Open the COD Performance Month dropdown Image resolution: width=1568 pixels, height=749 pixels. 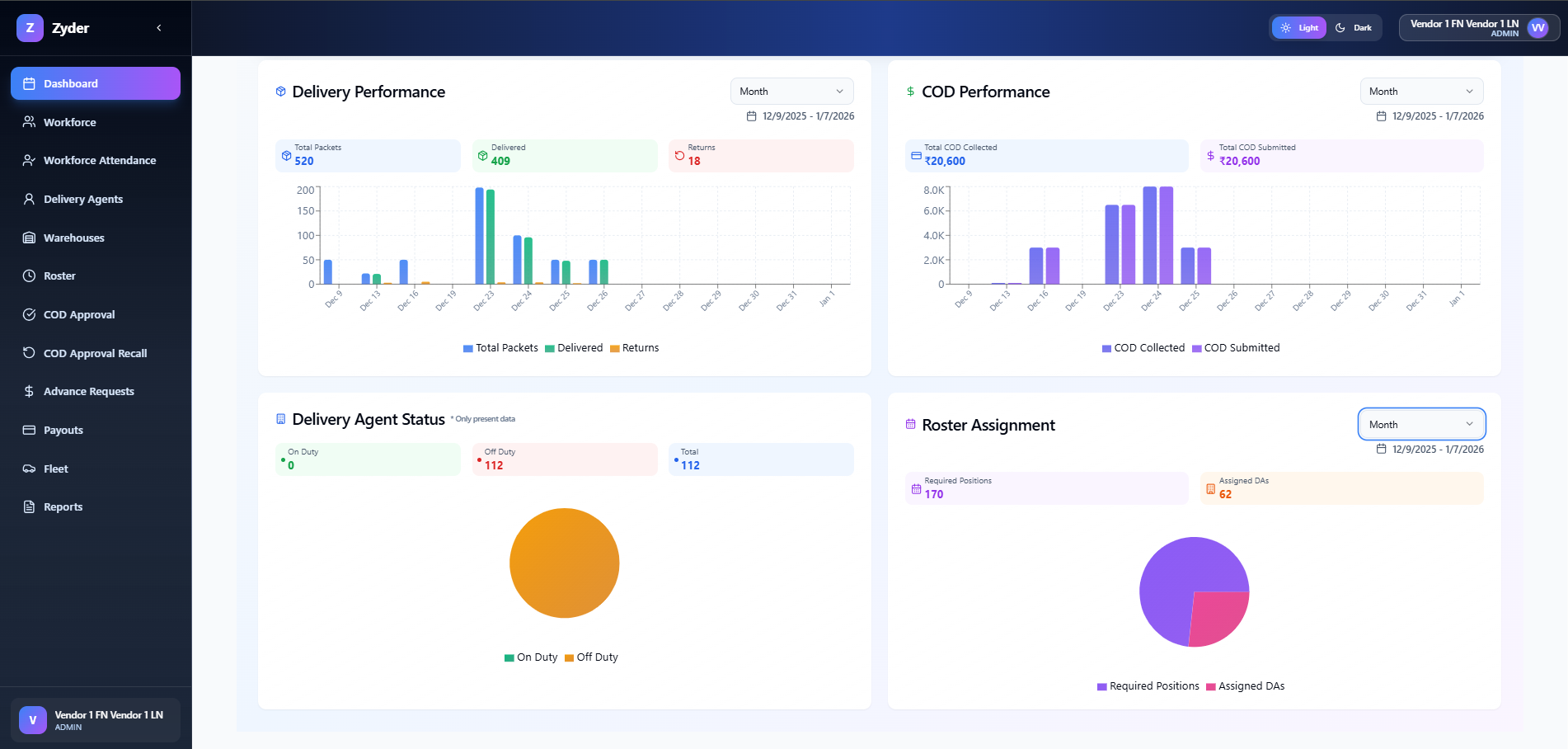click(x=1420, y=91)
